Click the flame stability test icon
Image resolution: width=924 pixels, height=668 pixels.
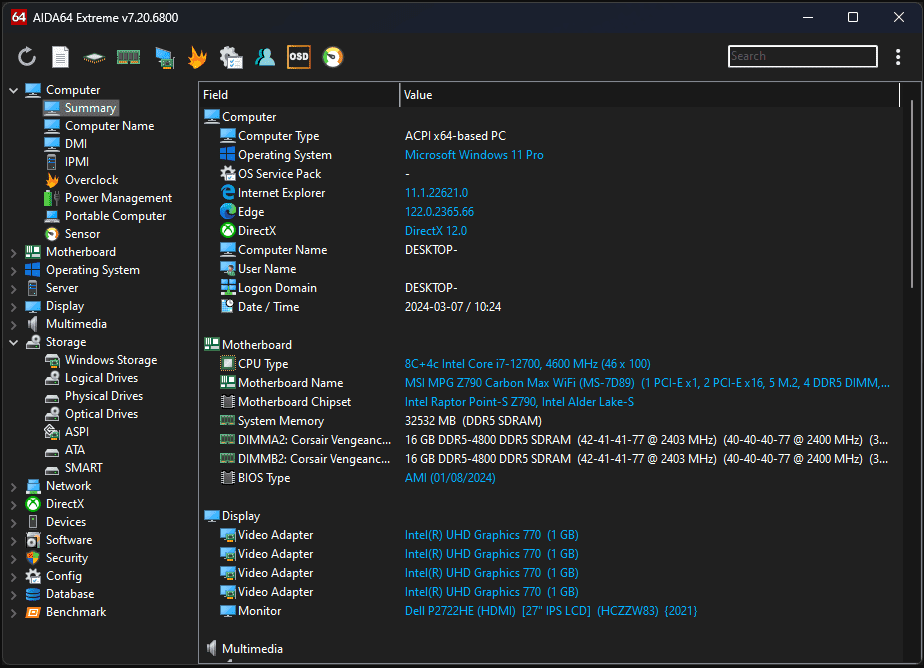click(x=197, y=57)
